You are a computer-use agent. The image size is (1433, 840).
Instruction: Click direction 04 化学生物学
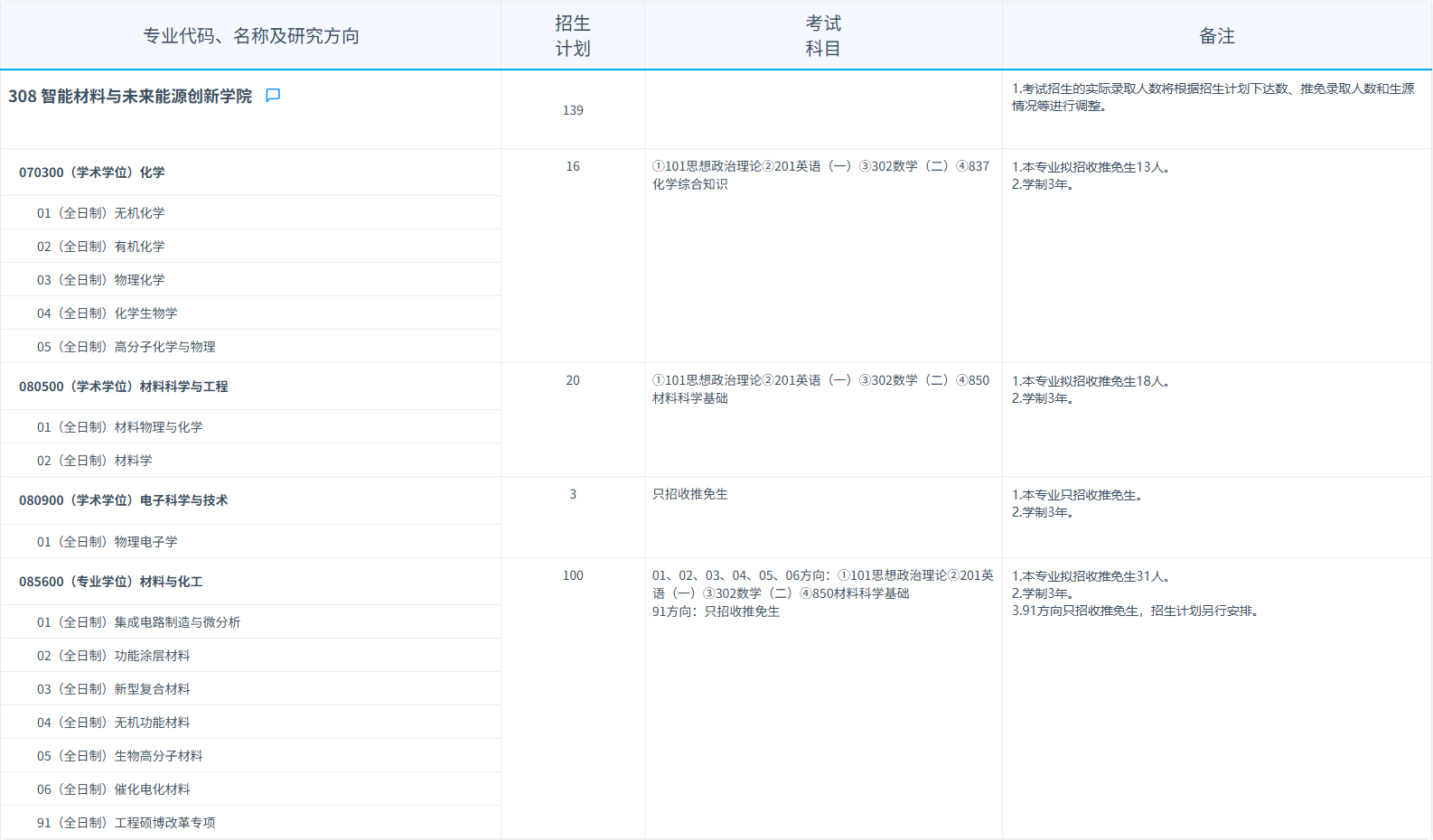(108, 313)
